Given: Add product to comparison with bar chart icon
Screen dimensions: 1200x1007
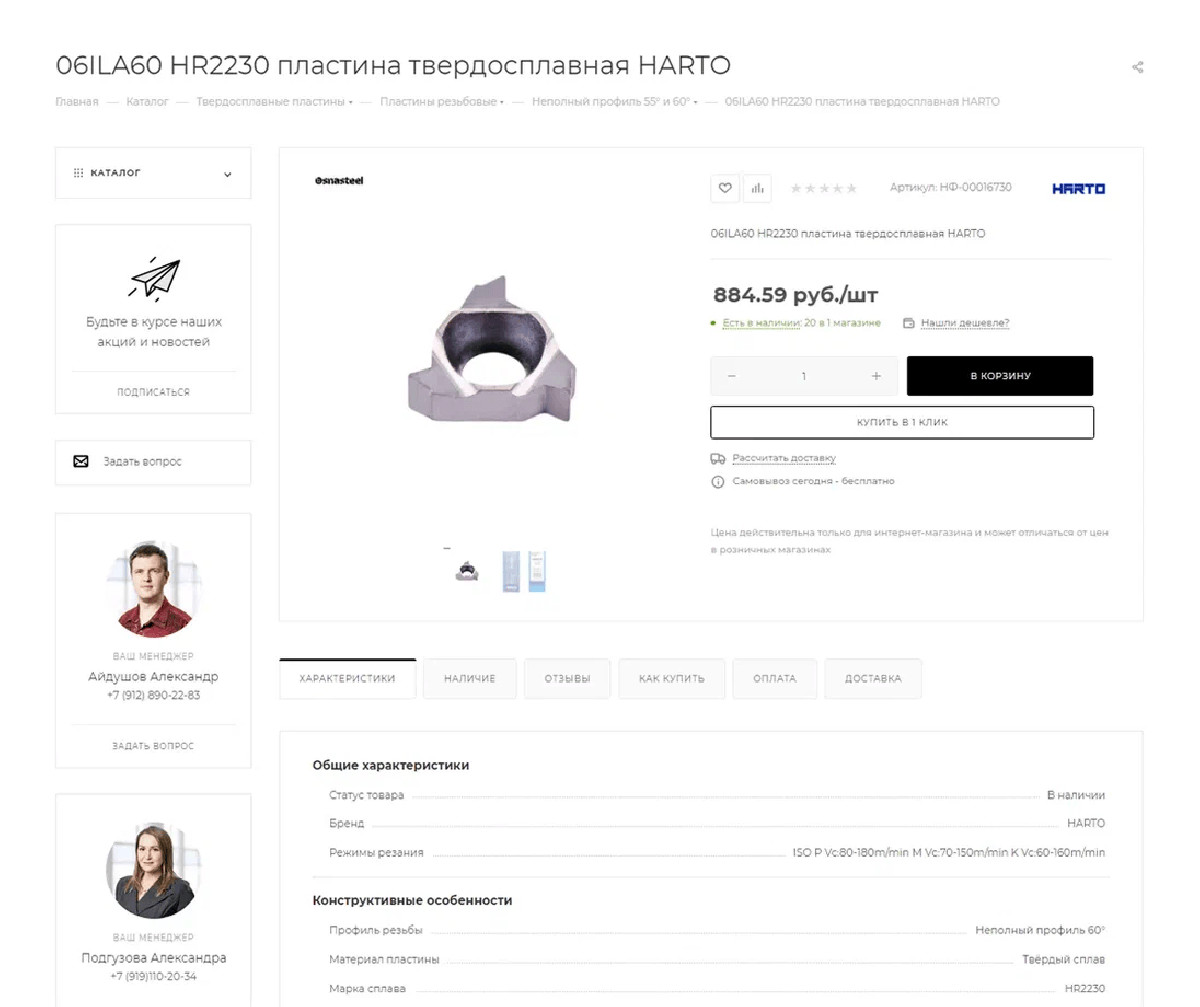Looking at the screenshot, I should (x=757, y=188).
